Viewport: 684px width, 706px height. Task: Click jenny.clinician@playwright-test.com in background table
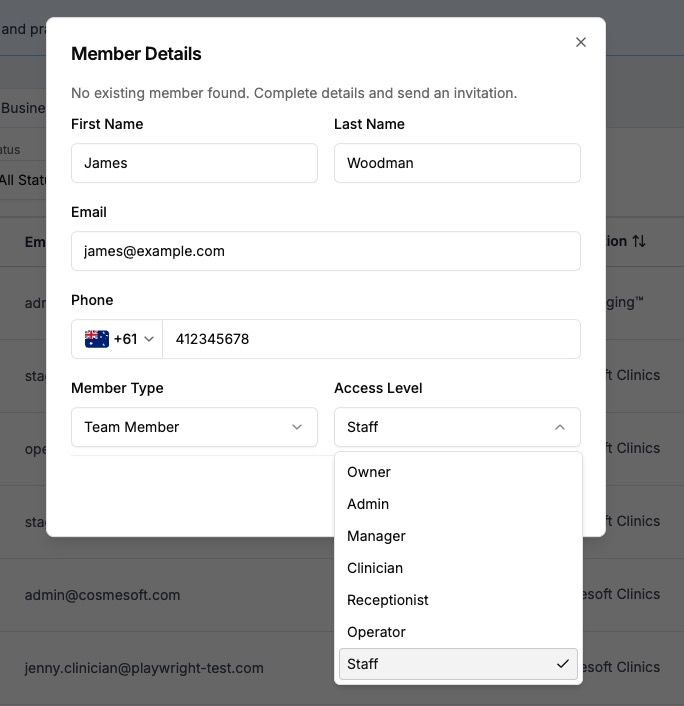(144, 668)
